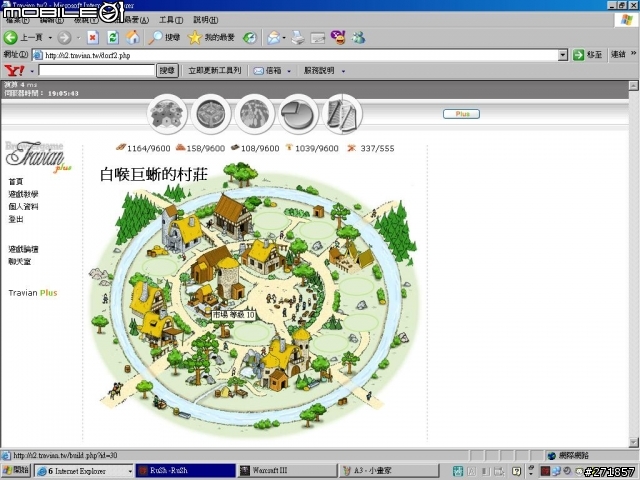Viewport: 640px width, 480px height.
Task: Launch Yahoo Messenger smiley icon
Action: point(338,38)
